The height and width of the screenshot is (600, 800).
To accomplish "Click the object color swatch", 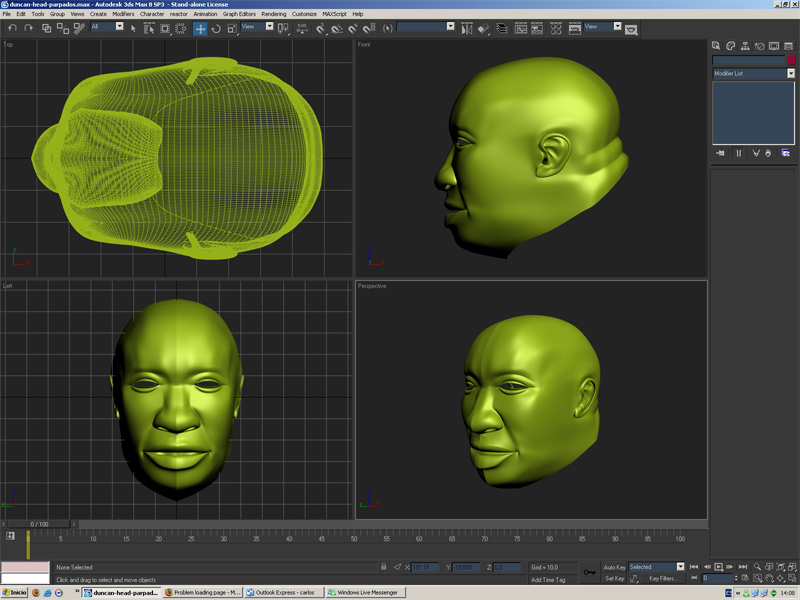I will 791,60.
